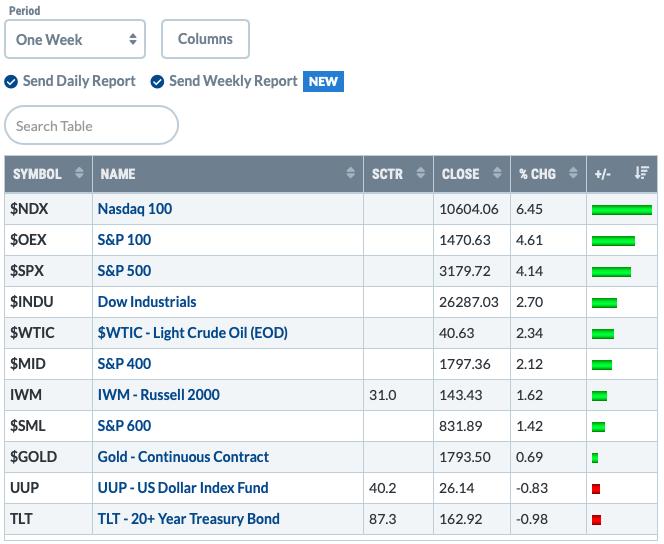Open UUP - US Dollar Index Fund link
Image resolution: width=664 pixels, height=544 pixels.
coord(183,488)
